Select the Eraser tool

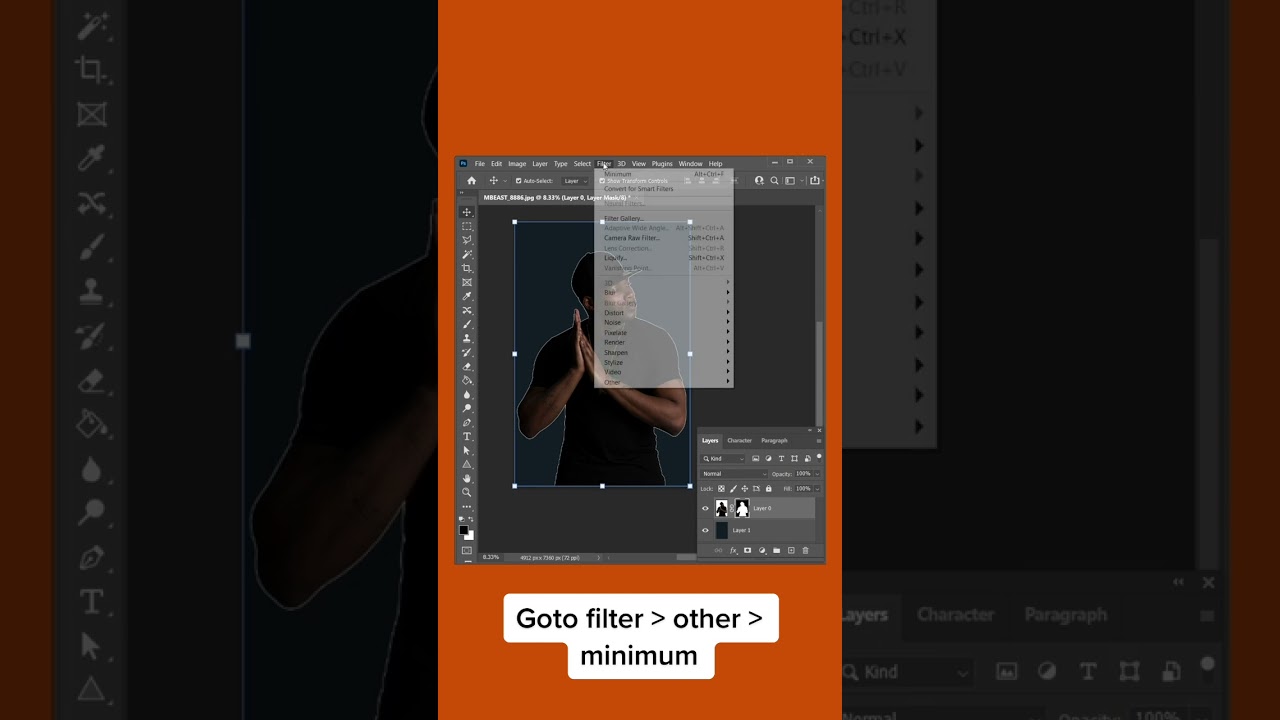pyautogui.click(x=467, y=366)
